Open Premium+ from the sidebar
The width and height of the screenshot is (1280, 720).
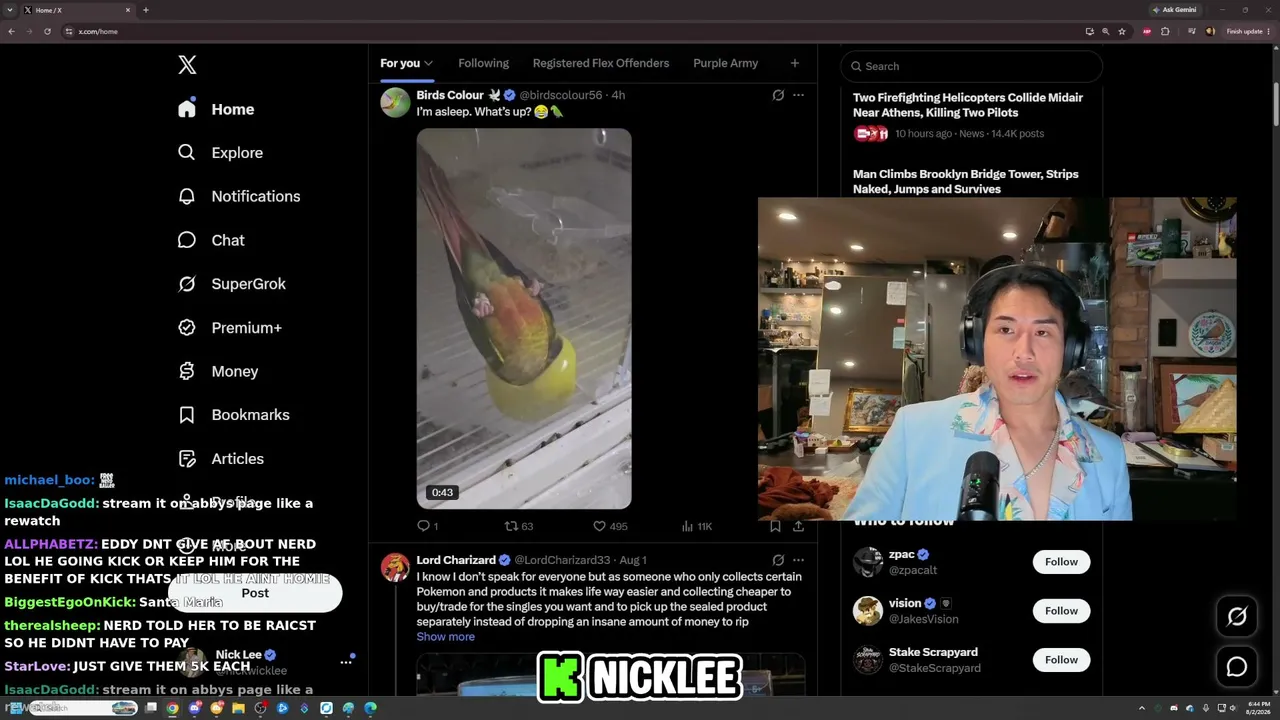229,328
